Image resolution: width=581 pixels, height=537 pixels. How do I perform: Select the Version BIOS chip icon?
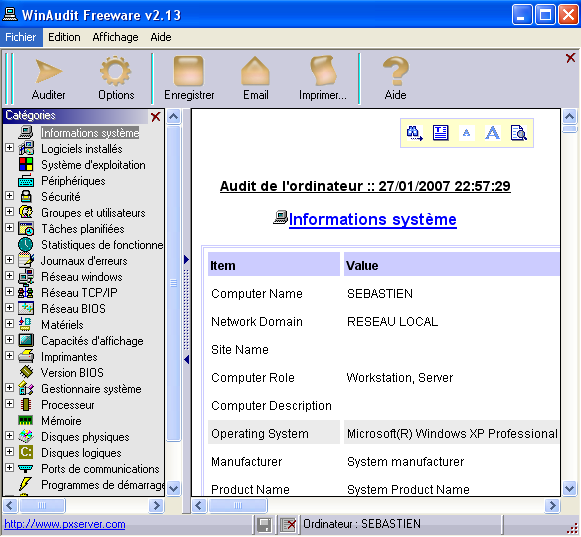pyautogui.click(x=26, y=372)
